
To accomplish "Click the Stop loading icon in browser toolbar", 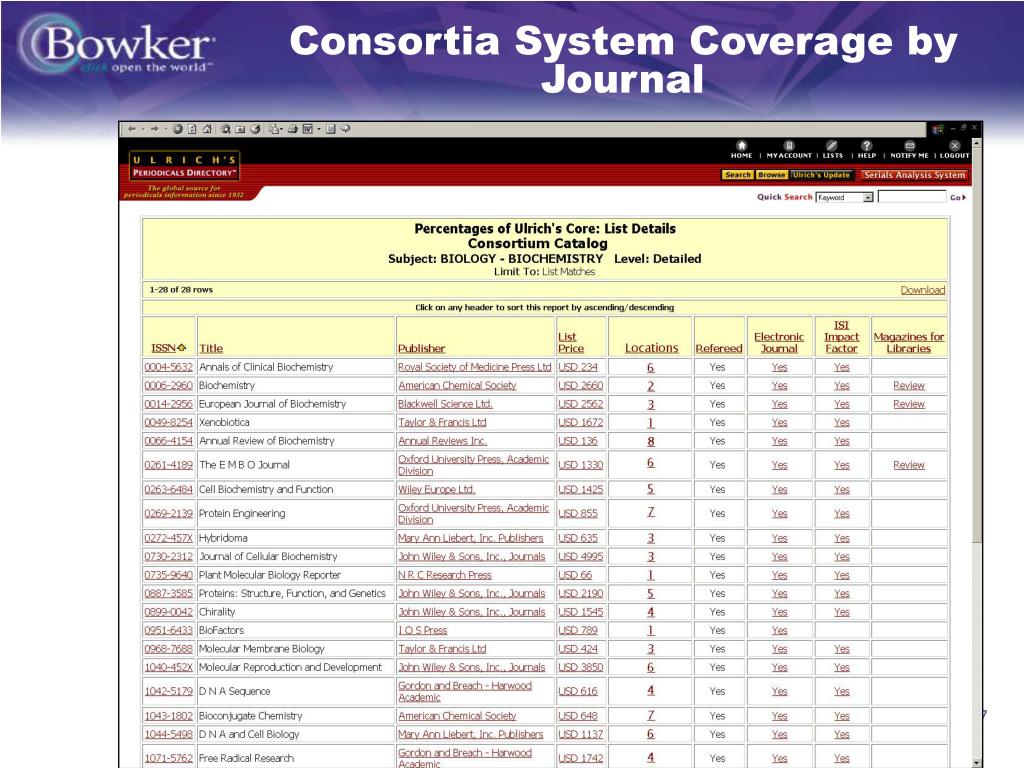I will click(178, 129).
